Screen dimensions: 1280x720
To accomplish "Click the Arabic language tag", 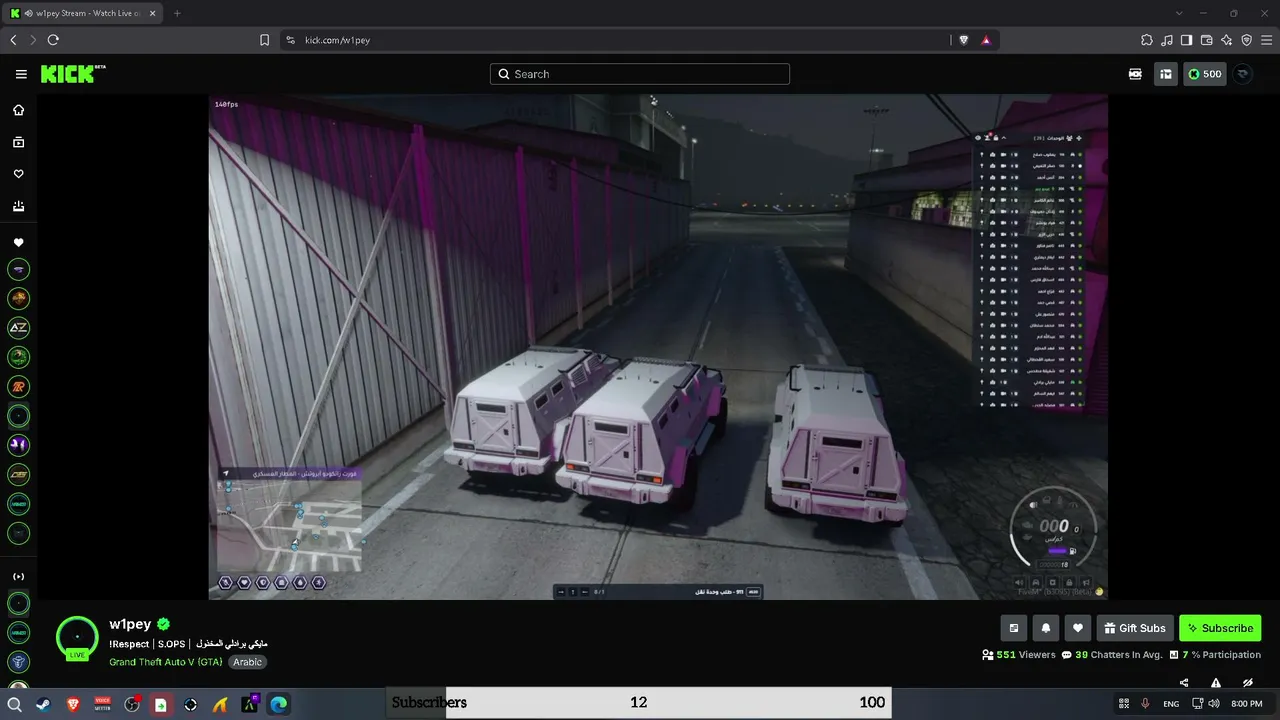I will coord(247,662).
